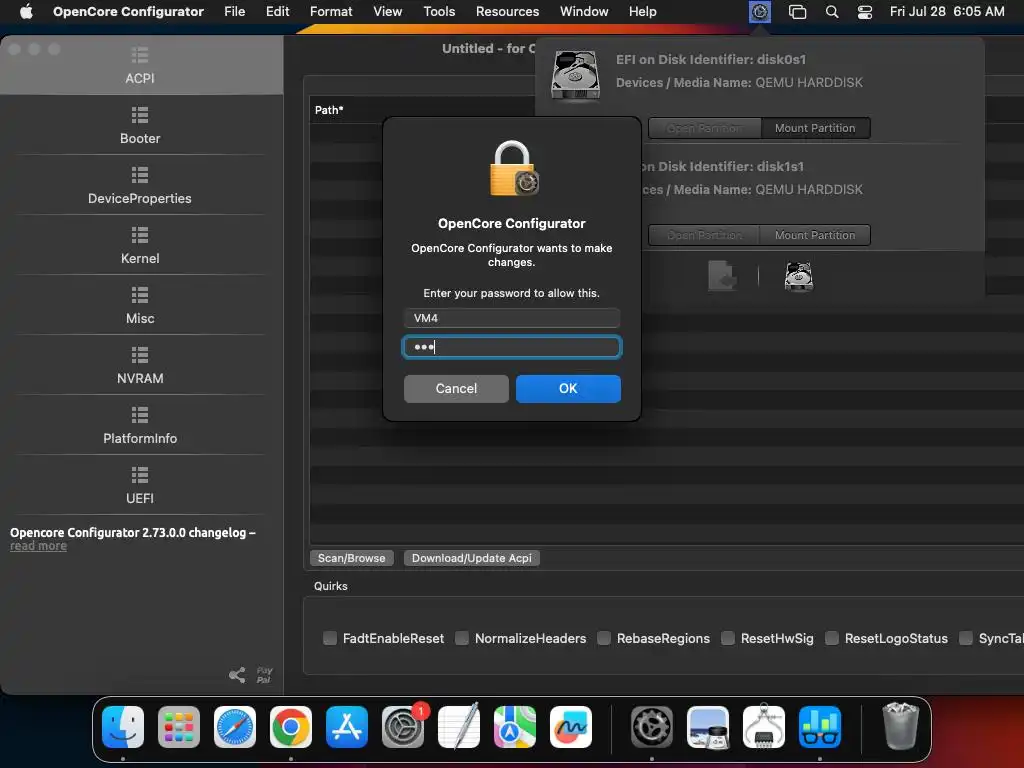Viewport: 1024px width, 768px height.
Task: Click the Path* column header
Action: [x=329, y=110]
